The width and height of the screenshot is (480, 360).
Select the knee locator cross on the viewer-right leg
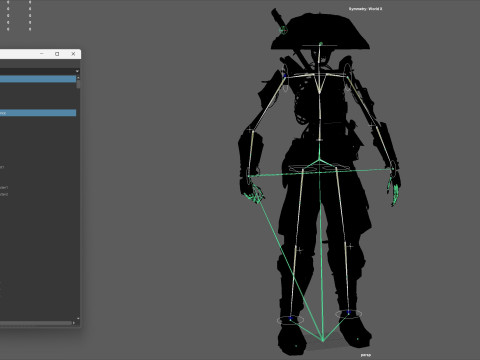click(350, 247)
